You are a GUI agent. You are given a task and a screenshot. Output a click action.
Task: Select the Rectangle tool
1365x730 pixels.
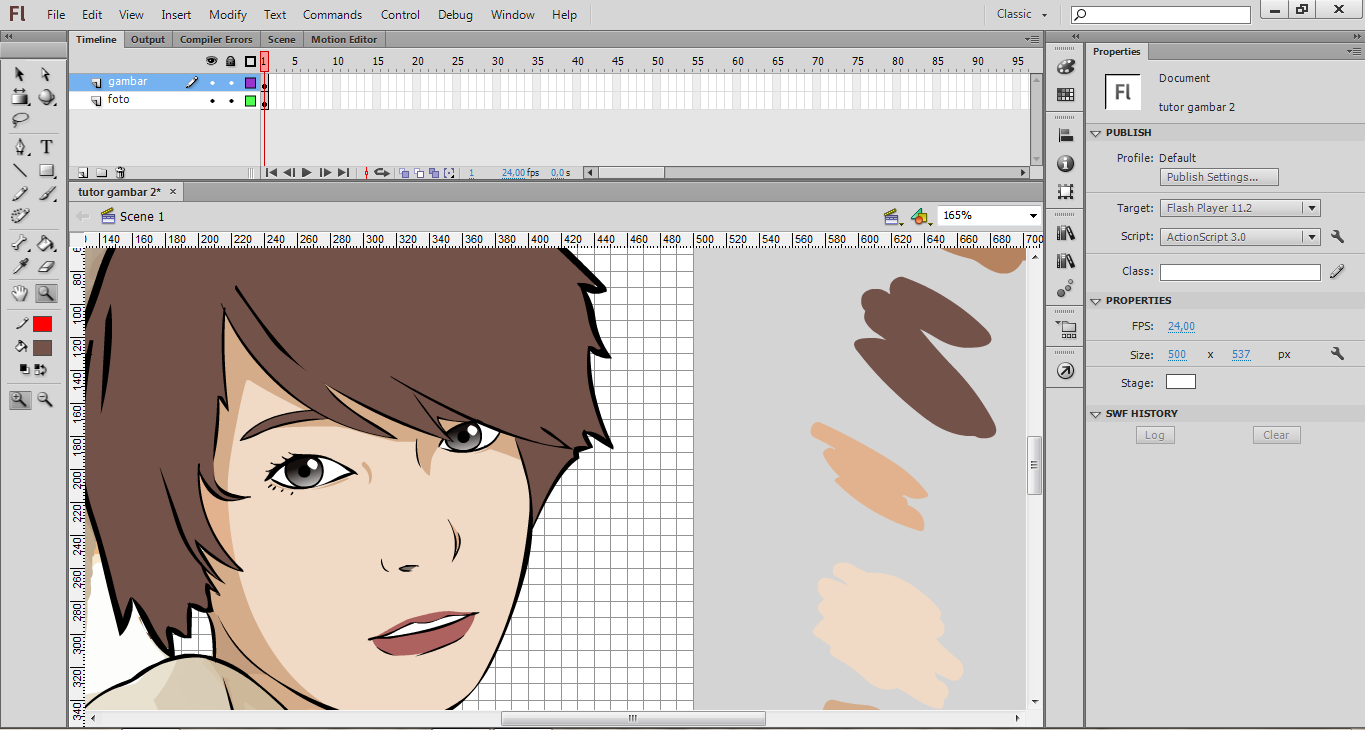(46, 170)
